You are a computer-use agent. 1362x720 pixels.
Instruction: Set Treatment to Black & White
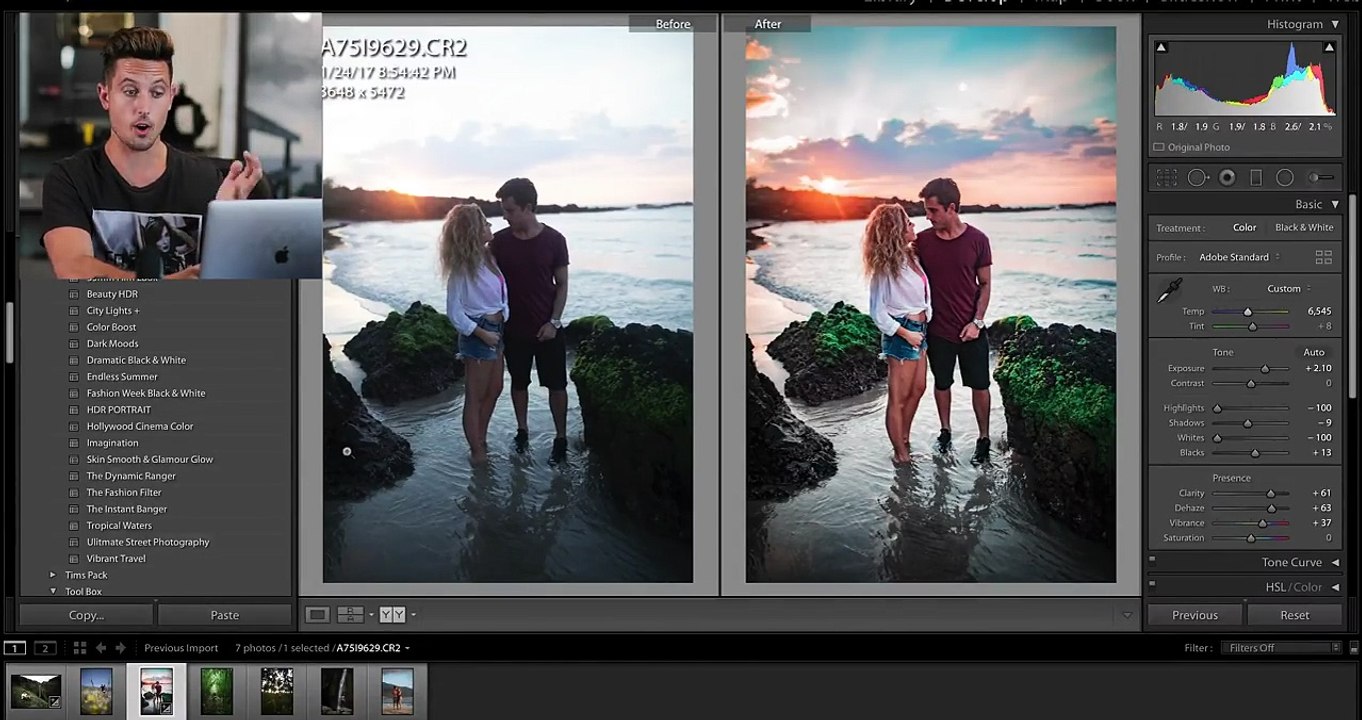(x=1304, y=228)
